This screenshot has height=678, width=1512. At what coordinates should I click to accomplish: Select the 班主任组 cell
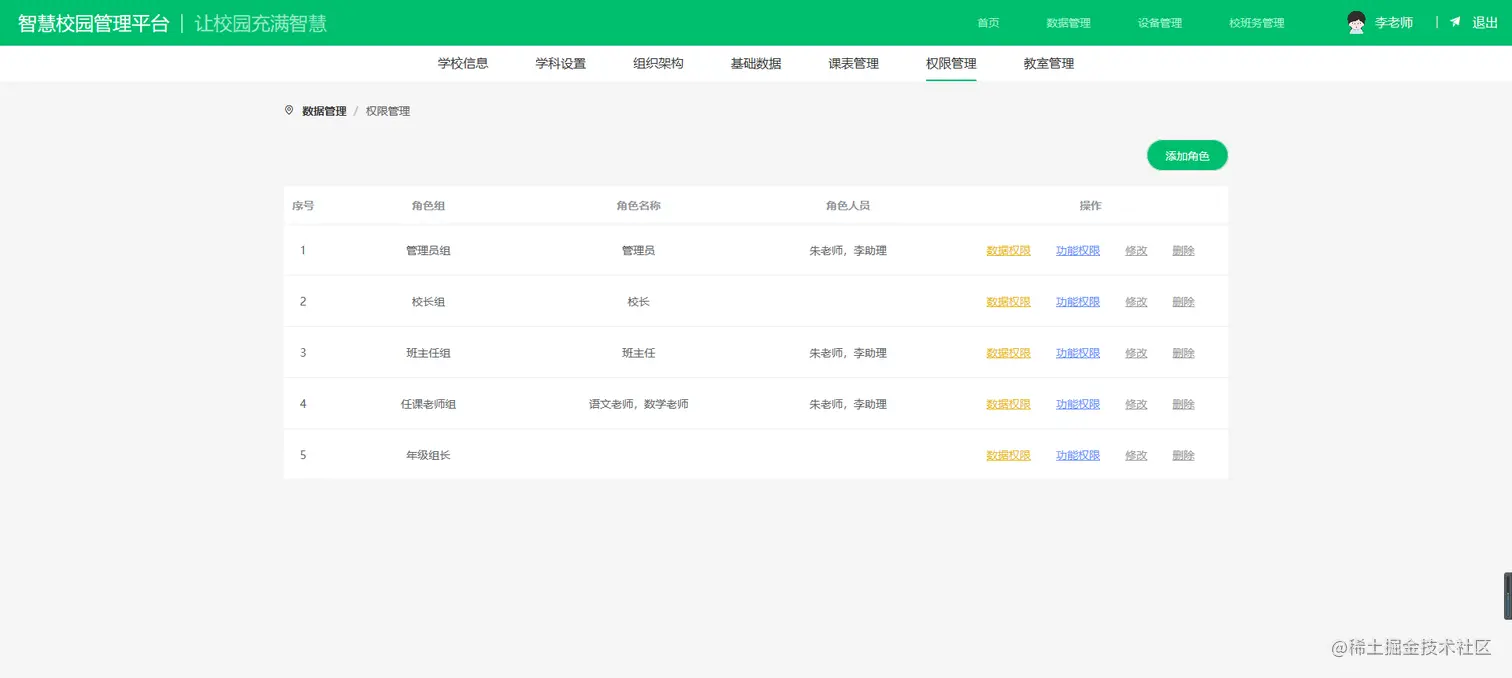pos(428,353)
